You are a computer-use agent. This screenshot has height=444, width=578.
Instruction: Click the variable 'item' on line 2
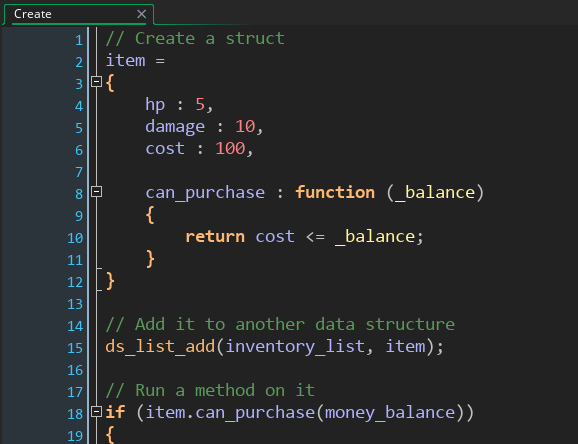(125, 60)
